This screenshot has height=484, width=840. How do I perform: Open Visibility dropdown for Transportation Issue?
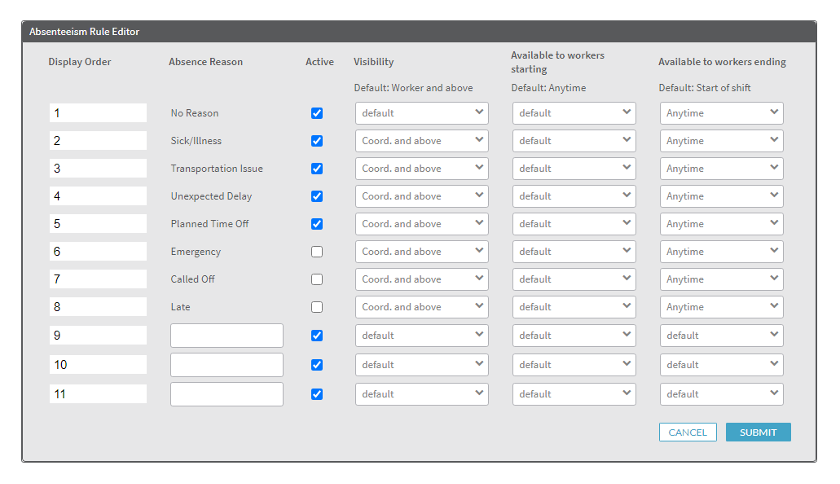[x=422, y=168]
